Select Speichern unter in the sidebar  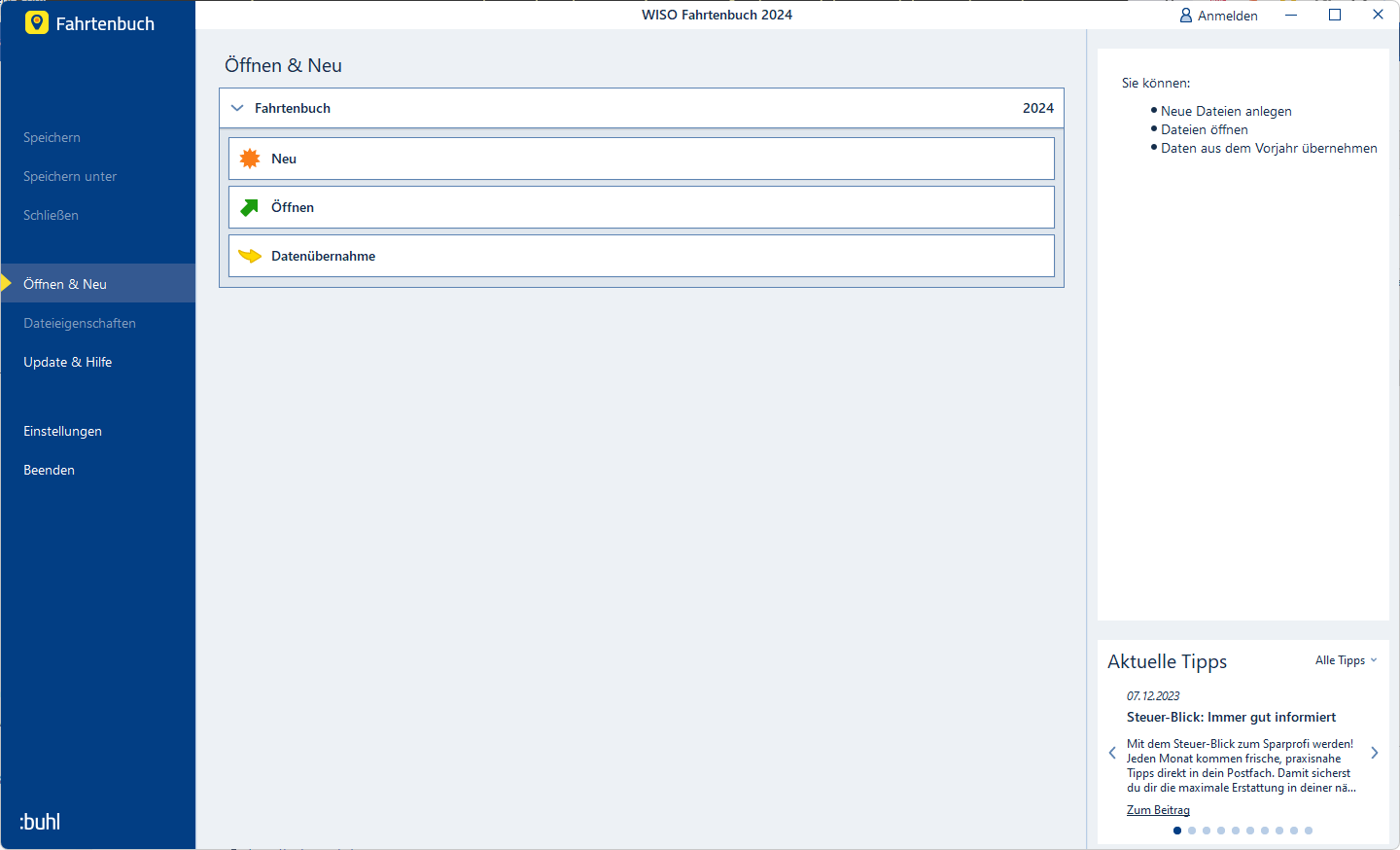point(70,176)
